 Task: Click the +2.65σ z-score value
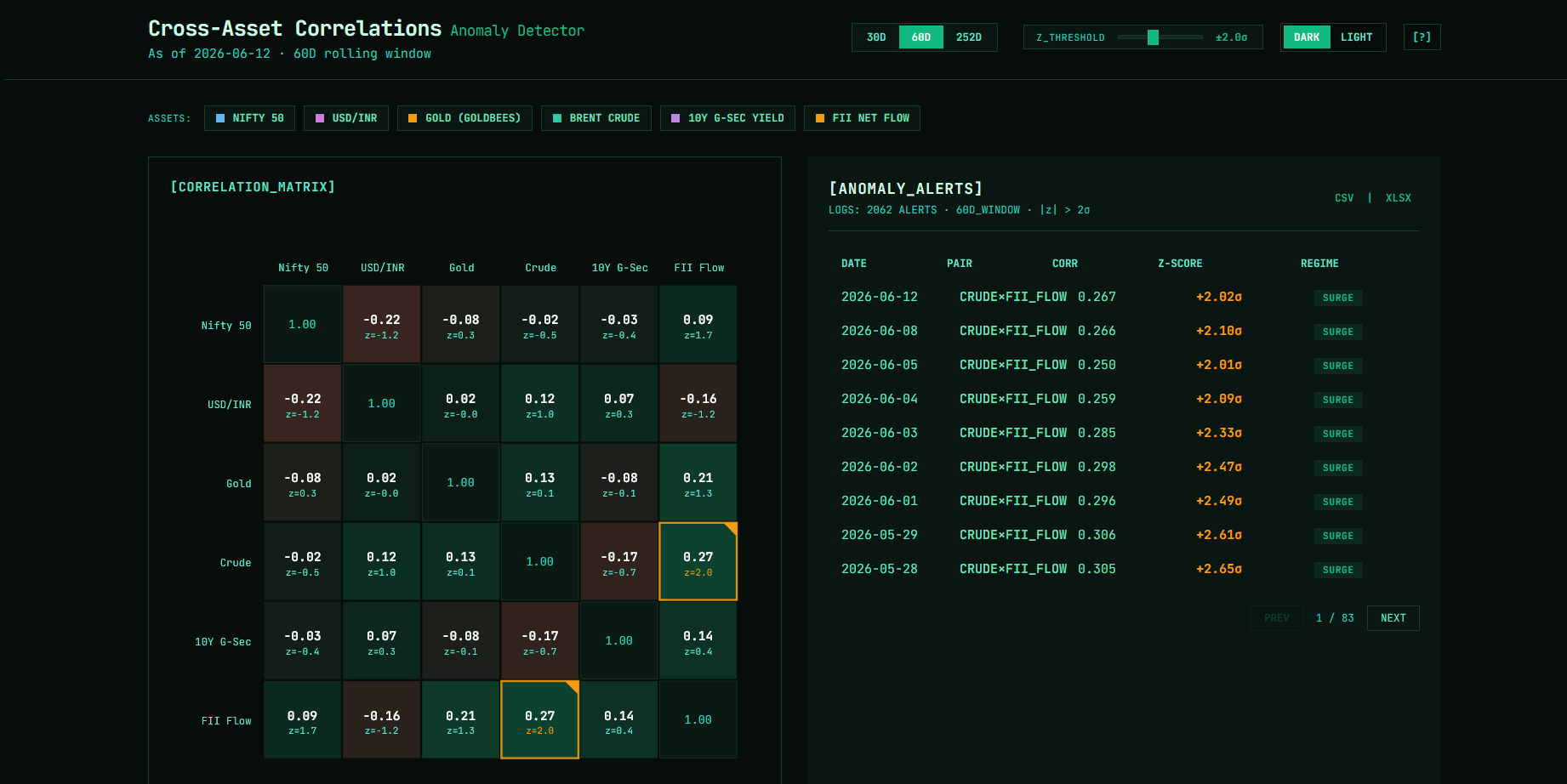pos(1219,569)
